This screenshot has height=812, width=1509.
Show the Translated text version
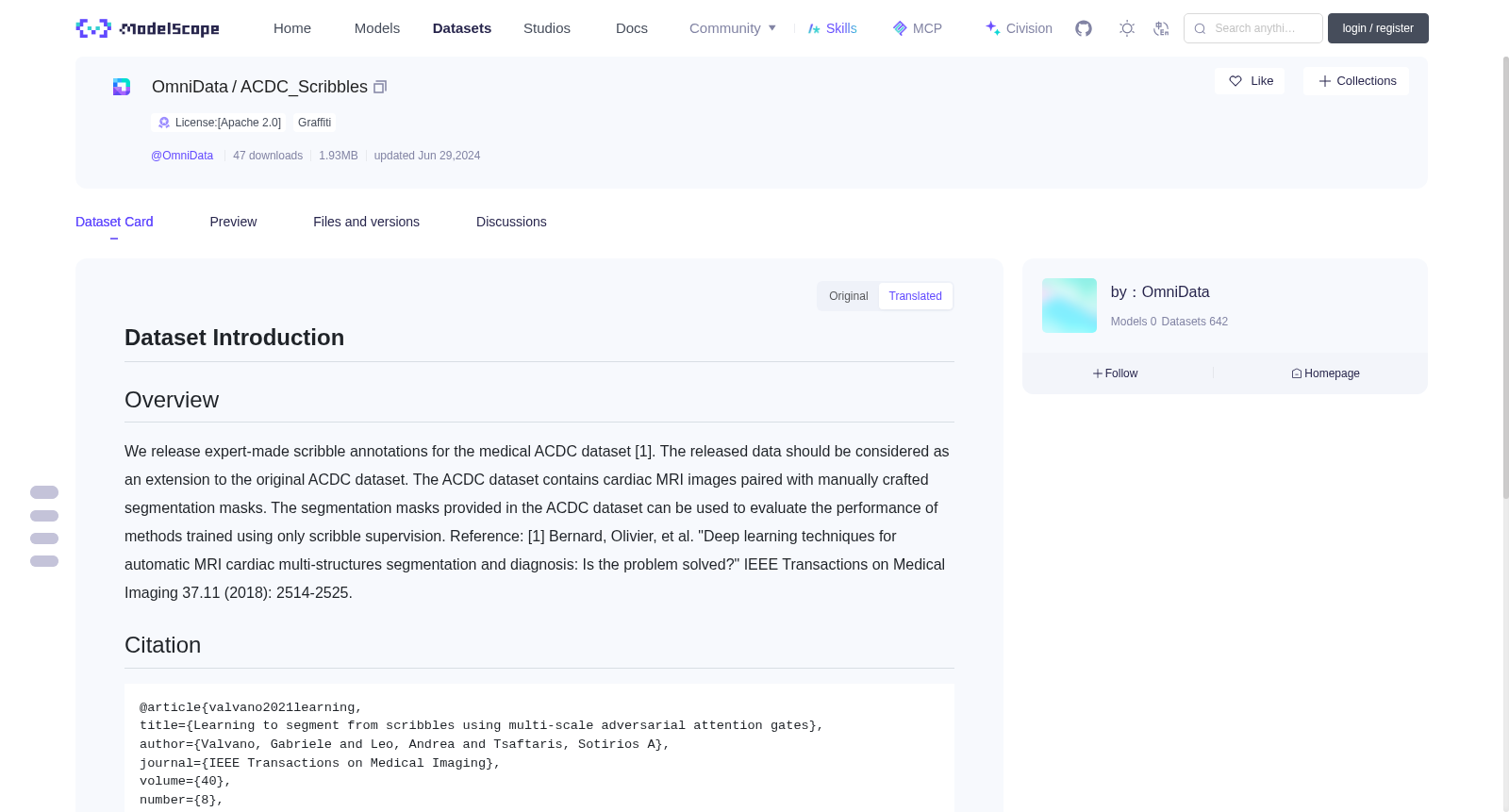[915, 296]
